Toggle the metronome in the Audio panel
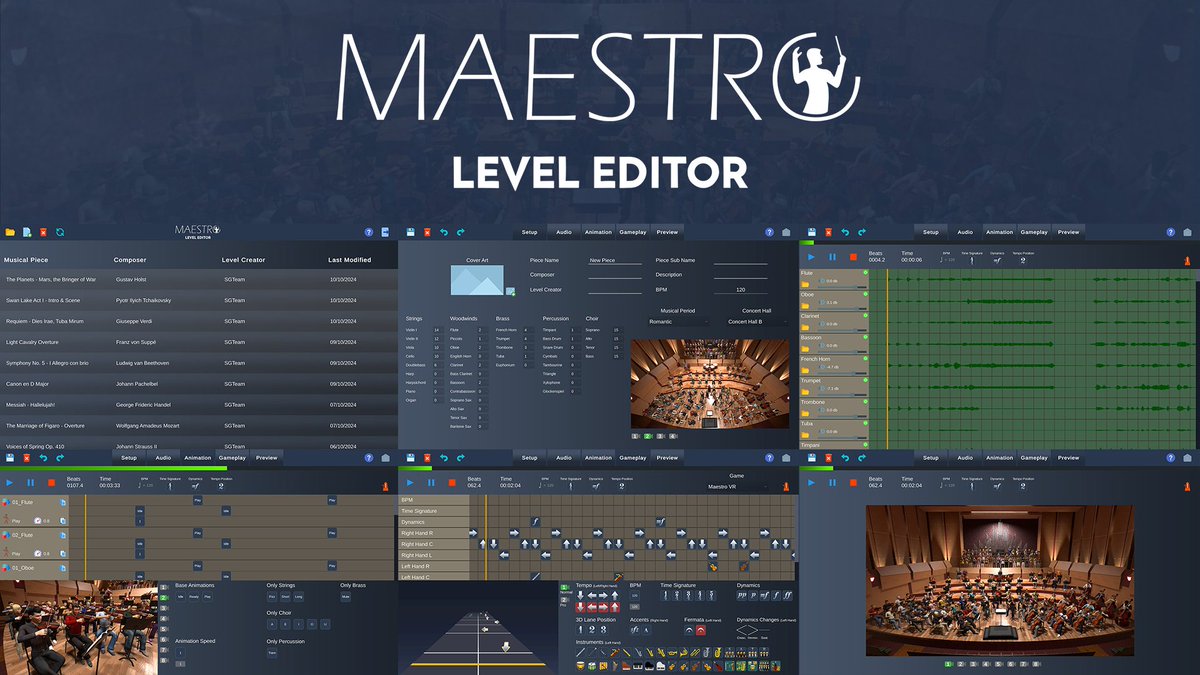The height and width of the screenshot is (675, 1200). (x=1187, y=261)
